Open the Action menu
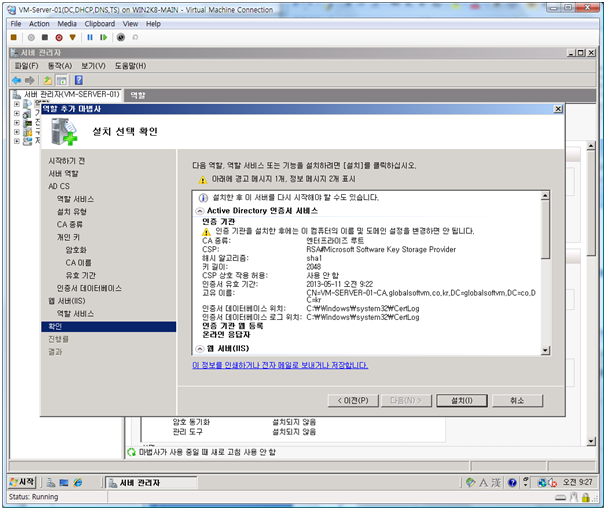606x510 pixels. click(x=39, y=24)
